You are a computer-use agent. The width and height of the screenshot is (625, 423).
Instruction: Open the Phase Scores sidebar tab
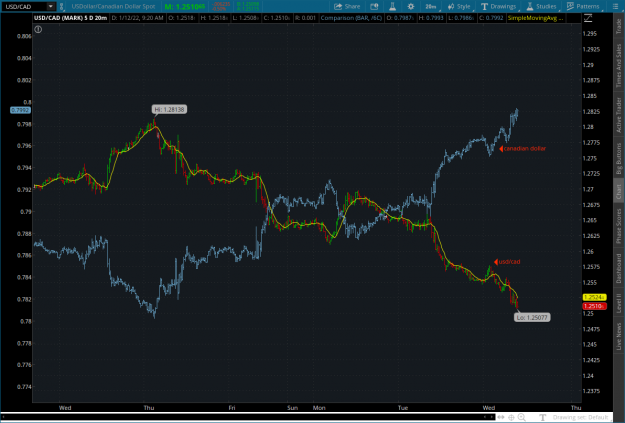pyautogui.click(x=619, y=226)
